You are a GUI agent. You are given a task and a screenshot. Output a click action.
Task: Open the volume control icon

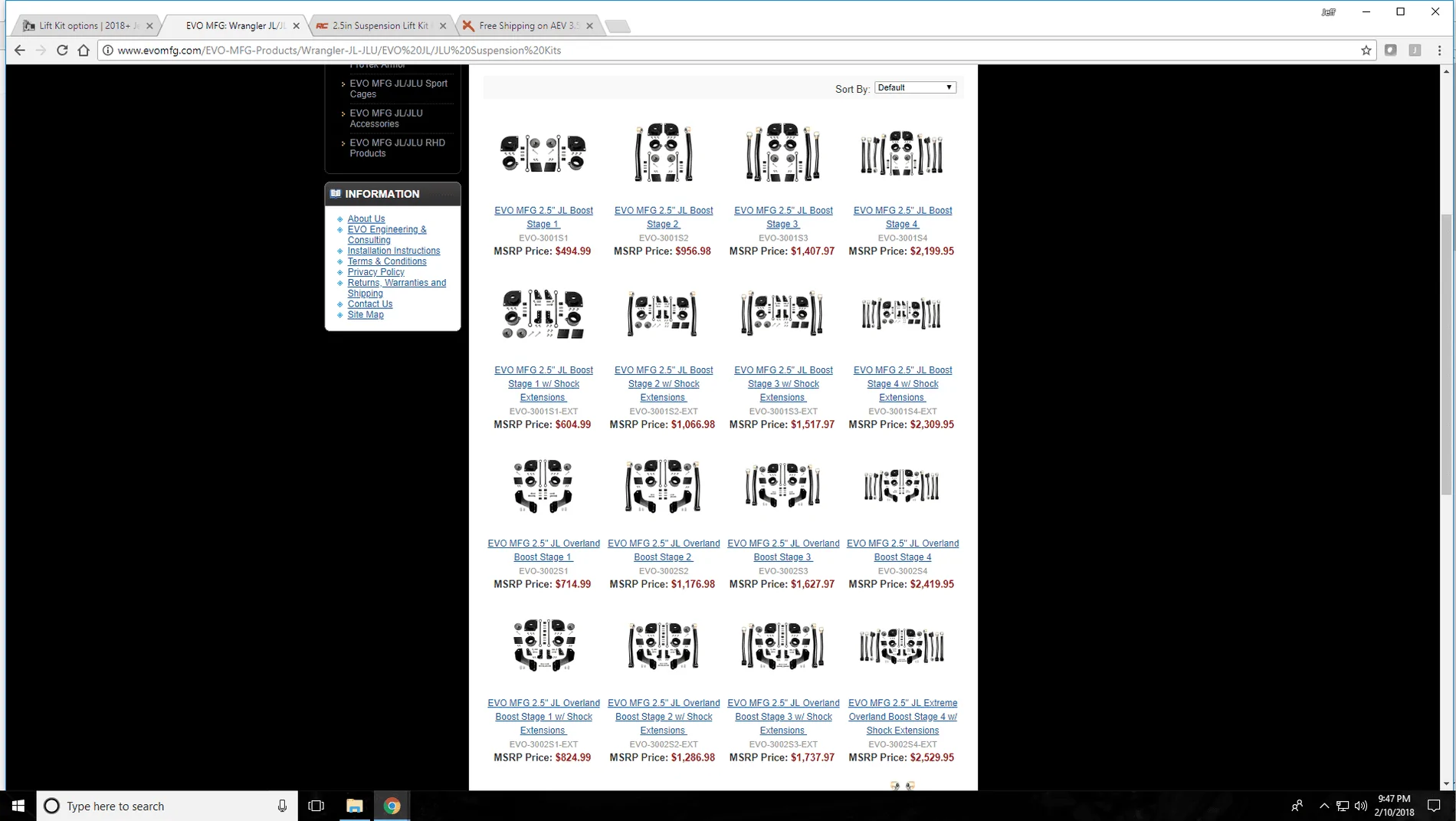click(x=1360, y=806)
